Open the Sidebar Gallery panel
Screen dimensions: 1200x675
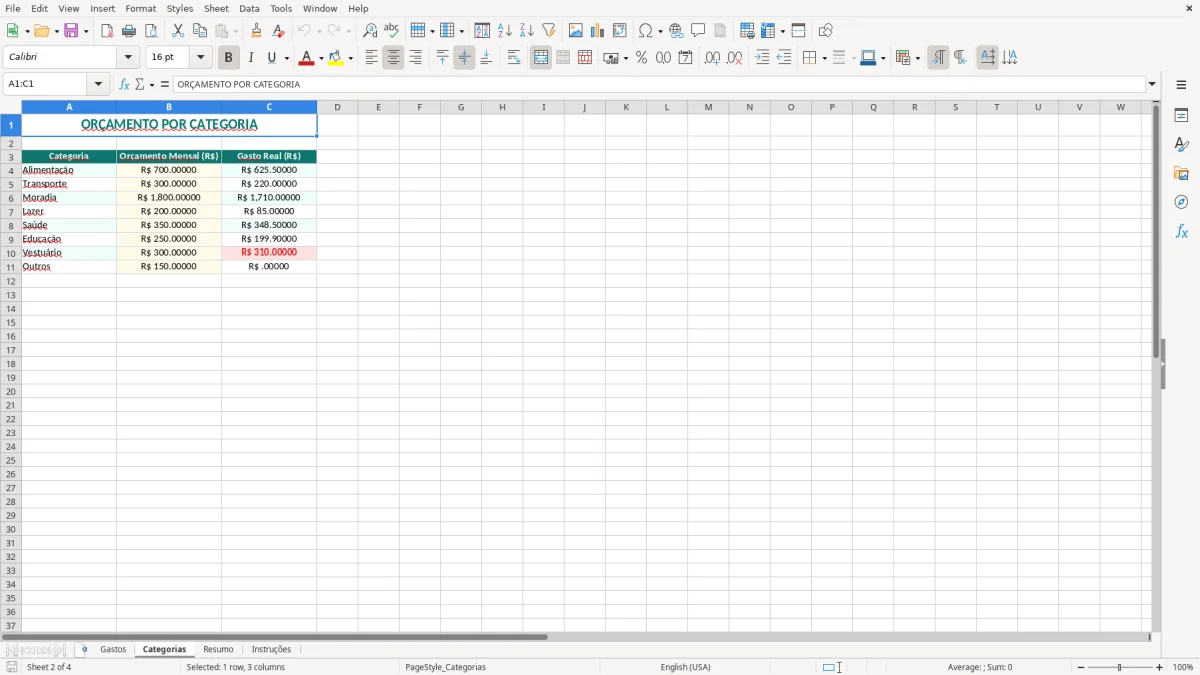point(1181,174)
